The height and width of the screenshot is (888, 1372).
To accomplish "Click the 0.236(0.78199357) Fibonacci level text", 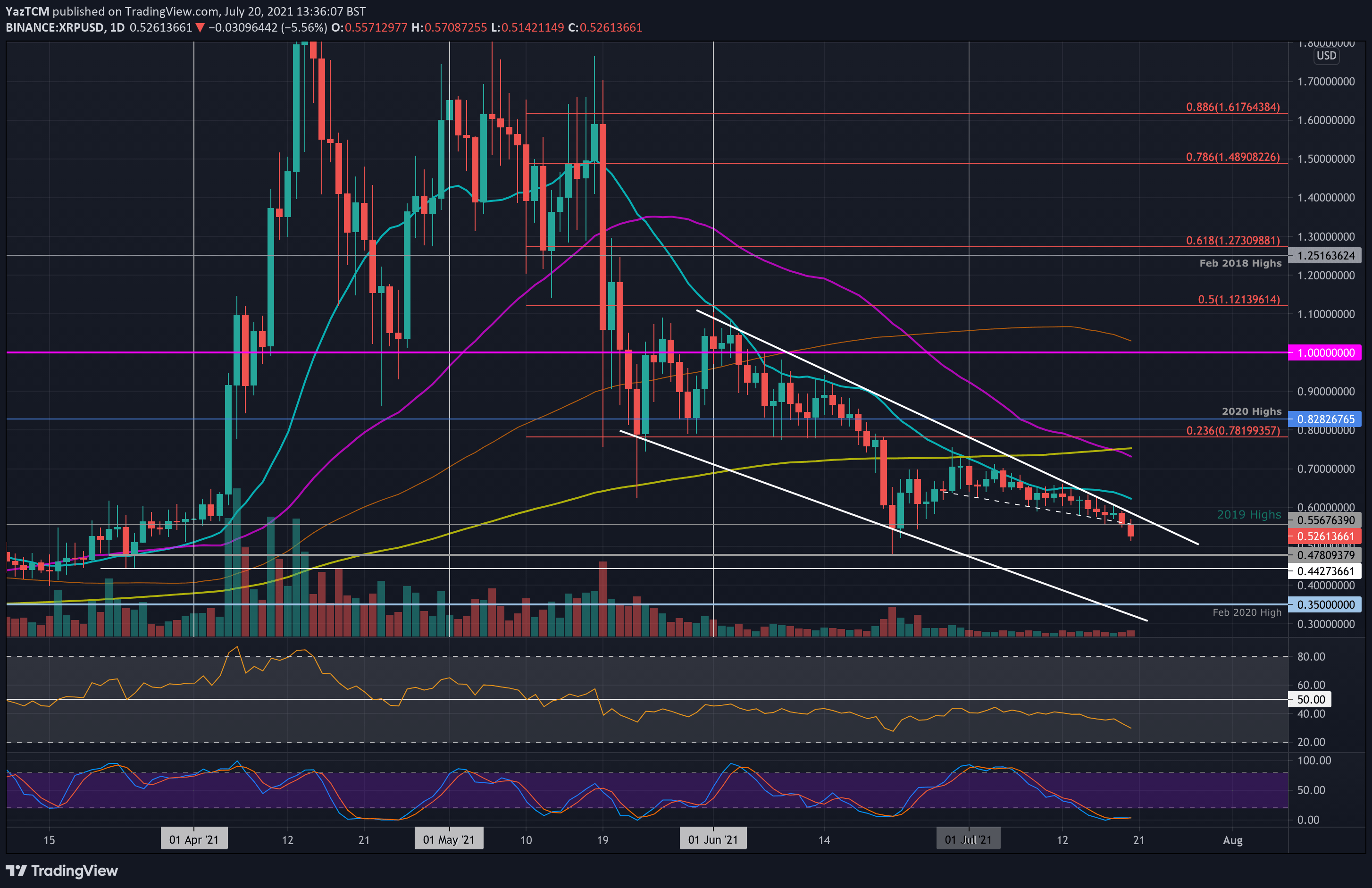I will (1232, 430).
